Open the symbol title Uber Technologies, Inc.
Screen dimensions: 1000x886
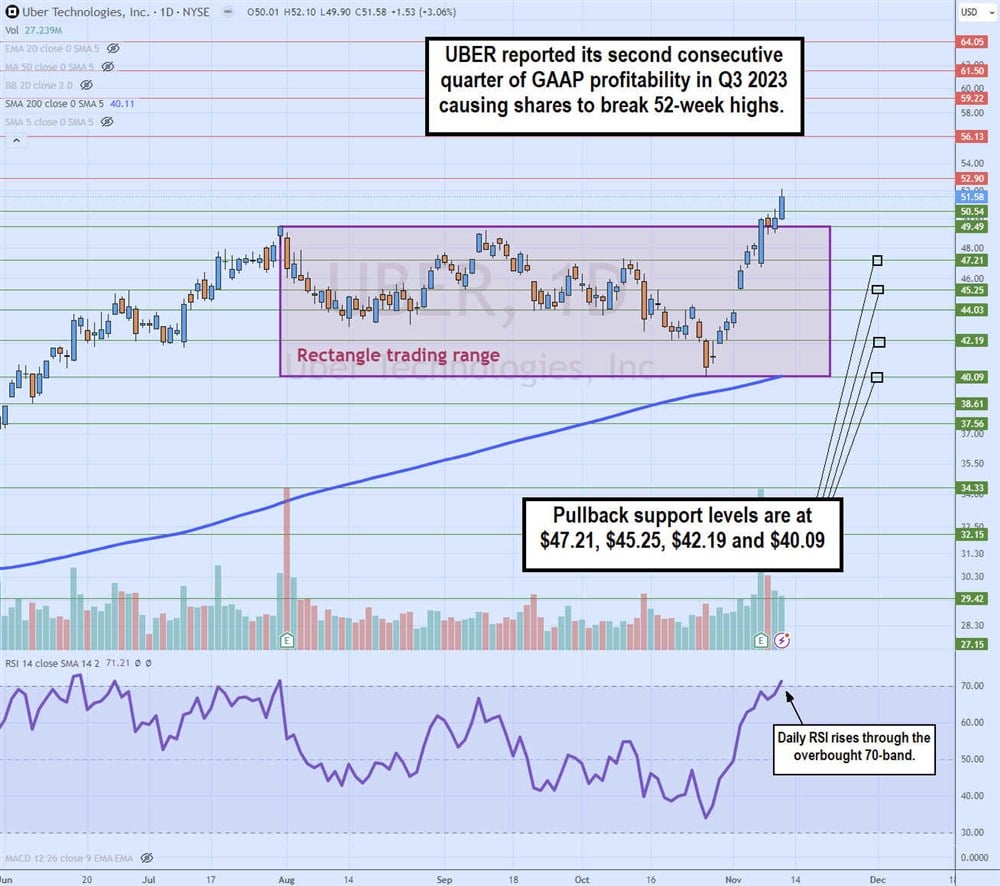[x=88, y=11]
